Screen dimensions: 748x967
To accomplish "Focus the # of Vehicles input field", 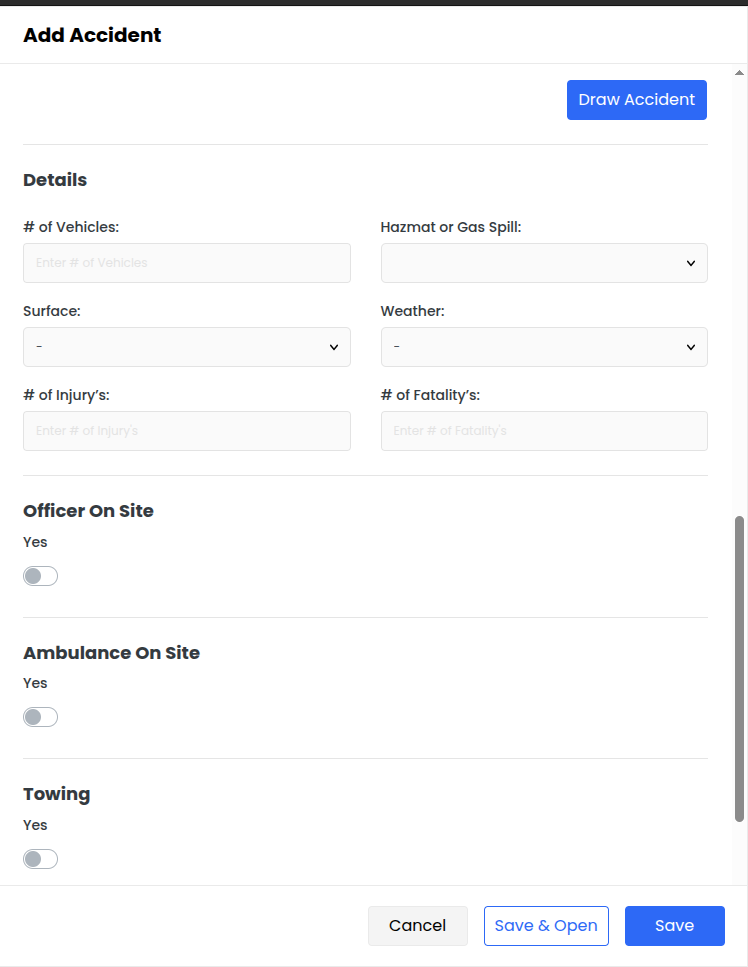I will tap(187, 263).
